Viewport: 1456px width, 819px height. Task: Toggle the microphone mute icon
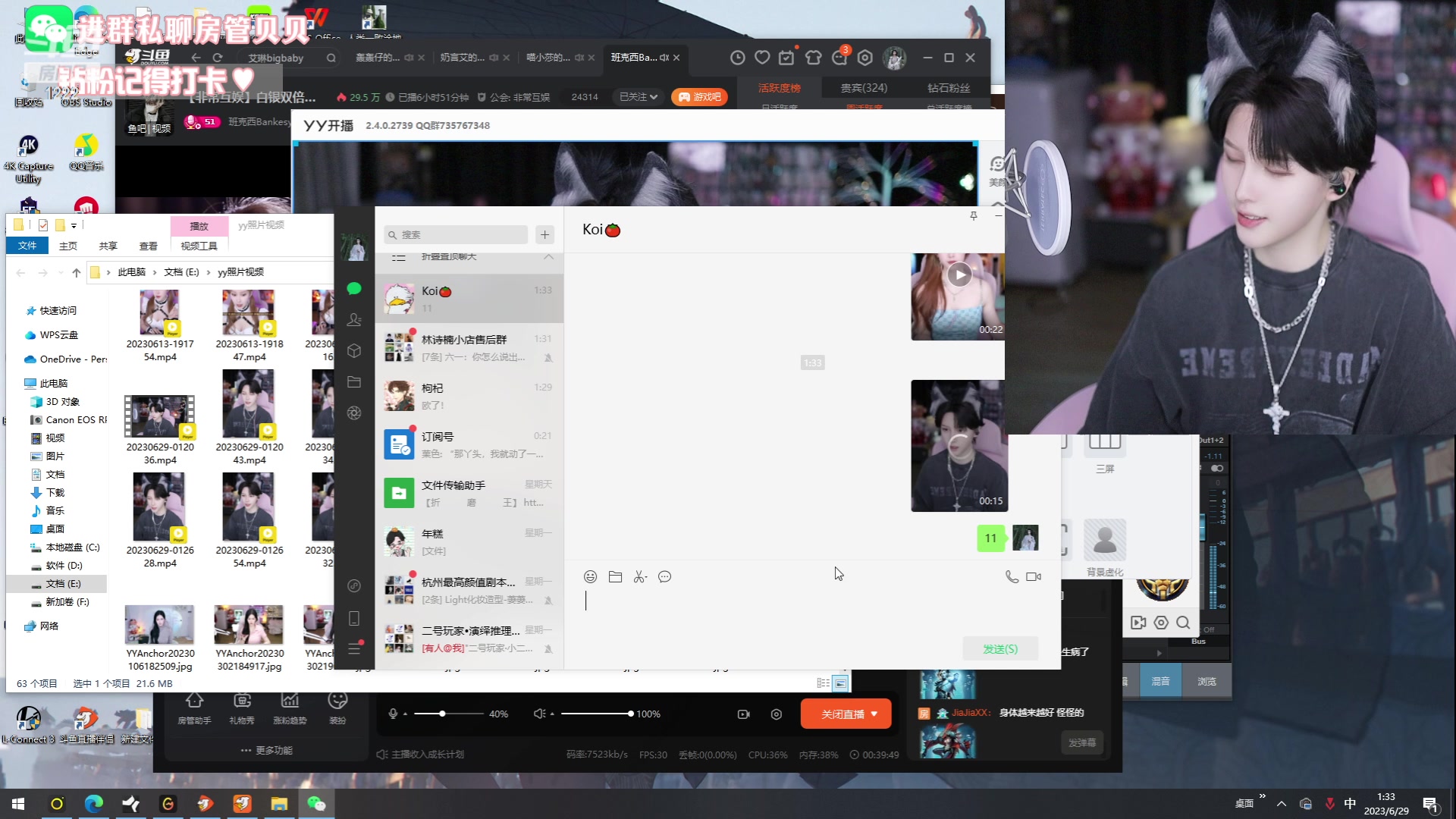pyautogui.click(x=393, y=714)
